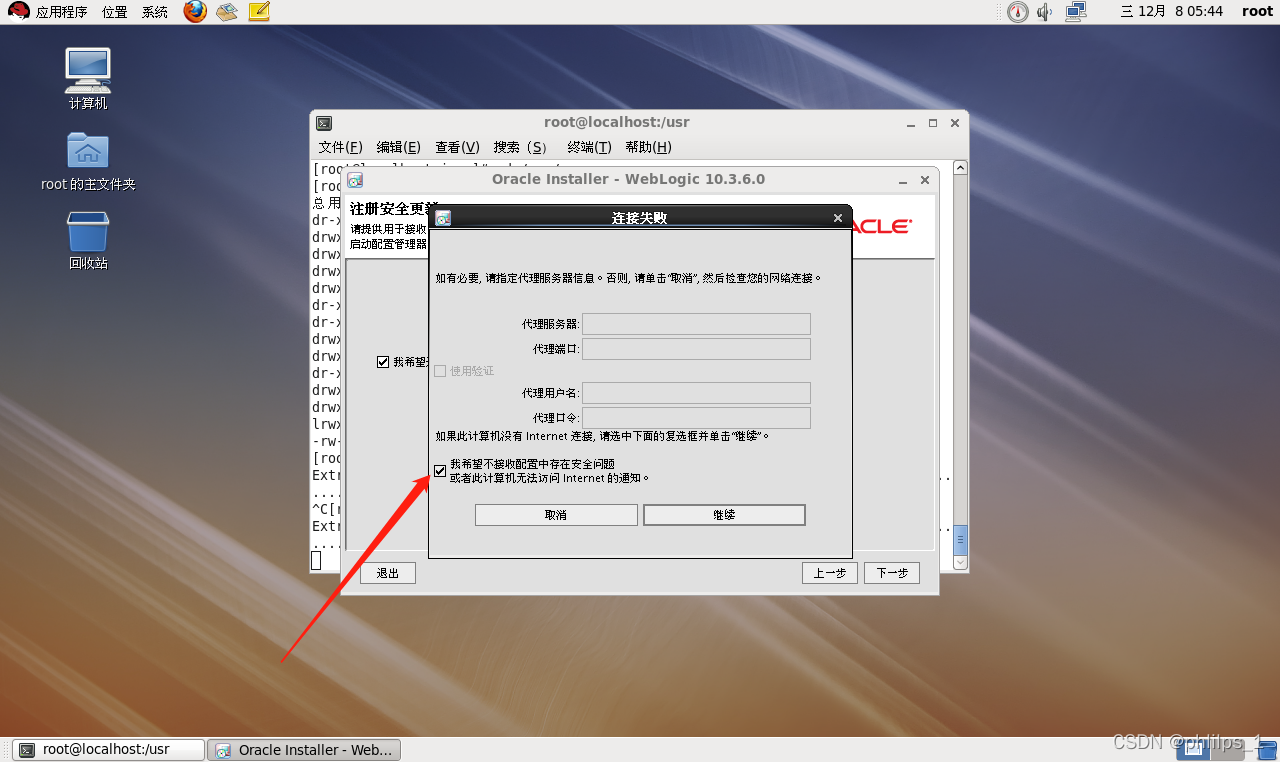The height and width of the screenshot is (762, 1280).
Task: Open the terminal 终端(T) menu
Action: pyautogui.click(x=589, y=147)
